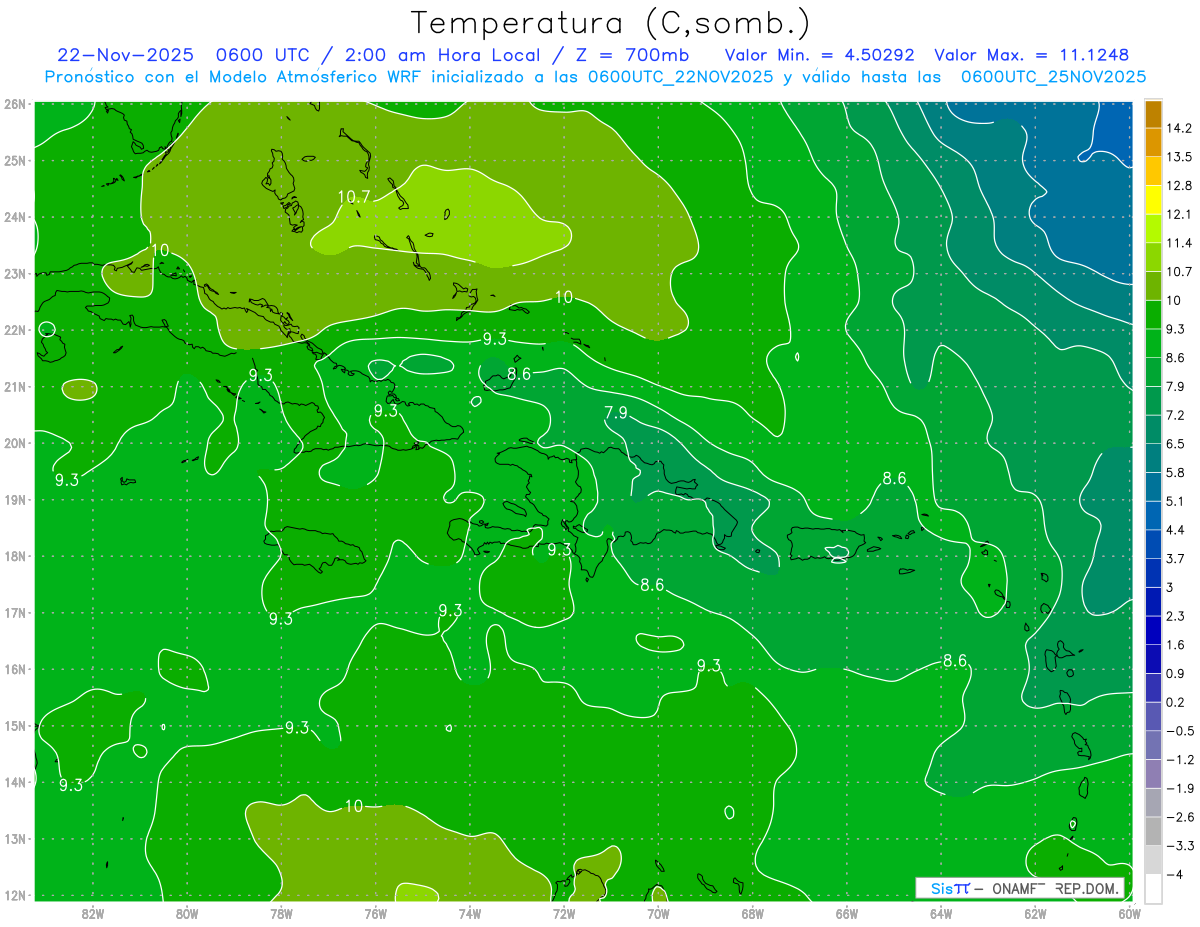Click "Valor Max. = 11.1248" in the header
Image resolution: width=1200 pixels, height=927 pixels.
click(x=1033, y=55)
